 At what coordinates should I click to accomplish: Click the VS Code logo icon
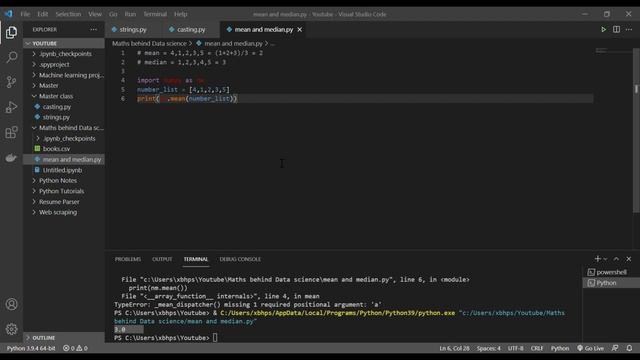[x=9, y=14]
